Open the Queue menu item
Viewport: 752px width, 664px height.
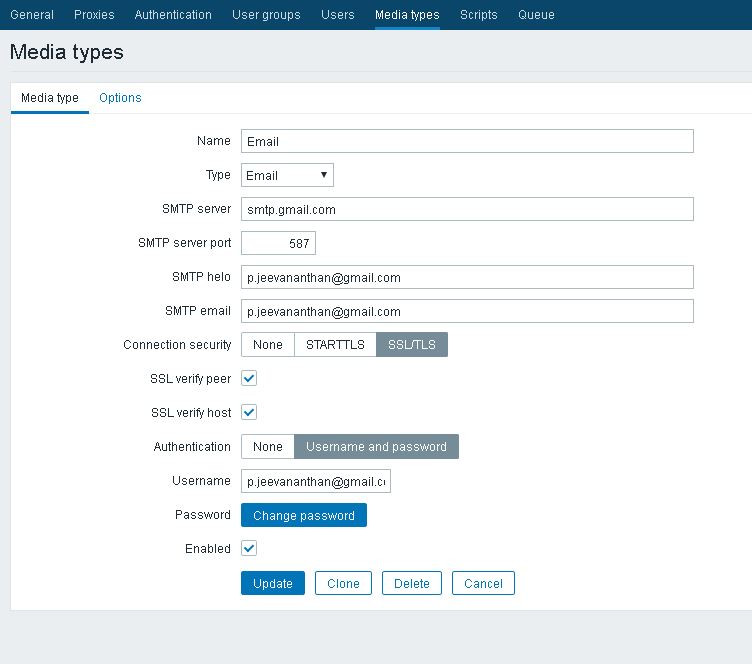click(x=536, y=15)
